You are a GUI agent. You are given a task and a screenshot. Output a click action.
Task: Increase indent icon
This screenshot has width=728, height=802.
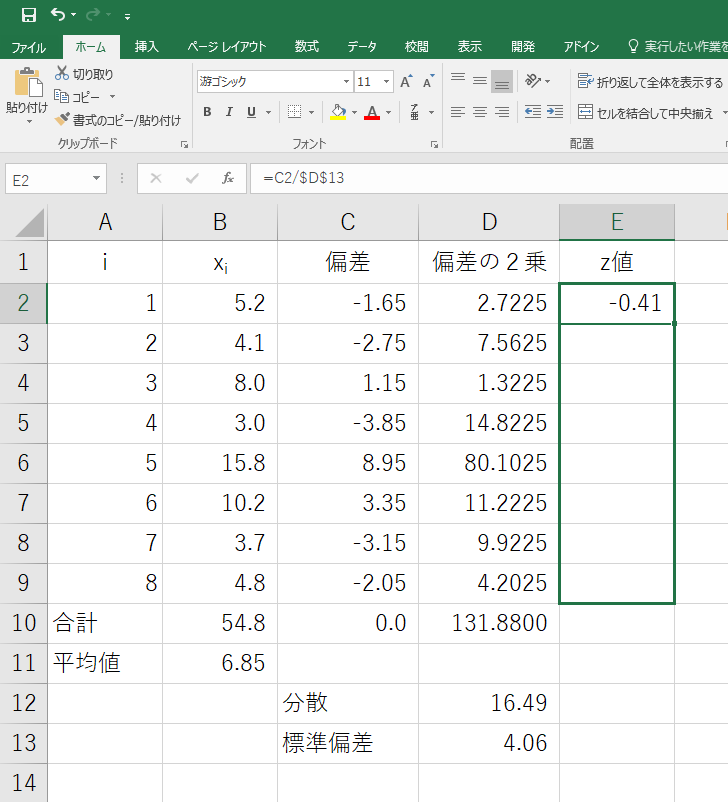click(555, 112)
